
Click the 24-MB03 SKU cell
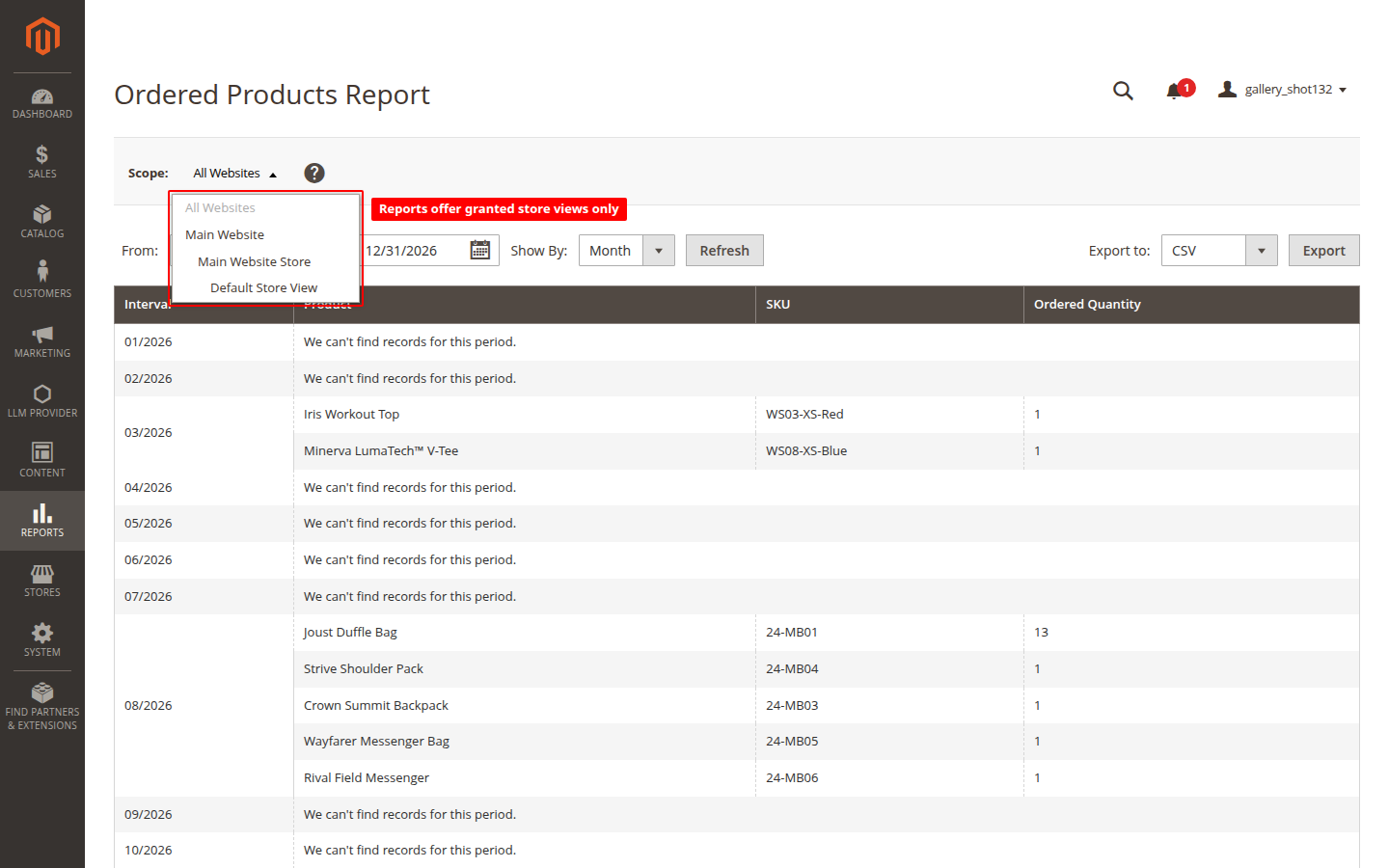(x=889, y=706)
